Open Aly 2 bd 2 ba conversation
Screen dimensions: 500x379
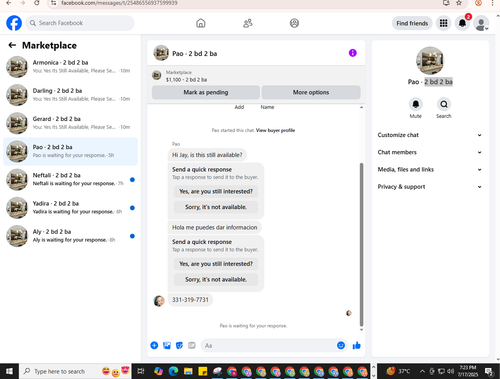click(70, 236)
